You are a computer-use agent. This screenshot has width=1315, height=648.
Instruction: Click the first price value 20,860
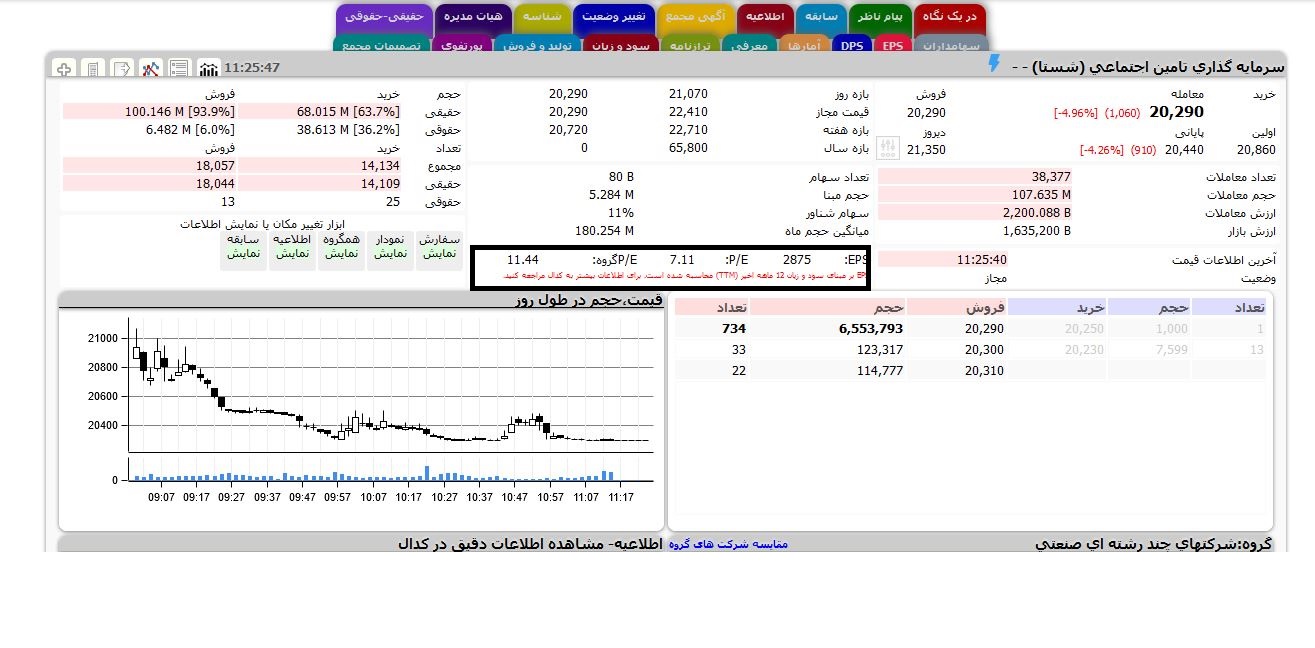click(x=1257, y=150)
